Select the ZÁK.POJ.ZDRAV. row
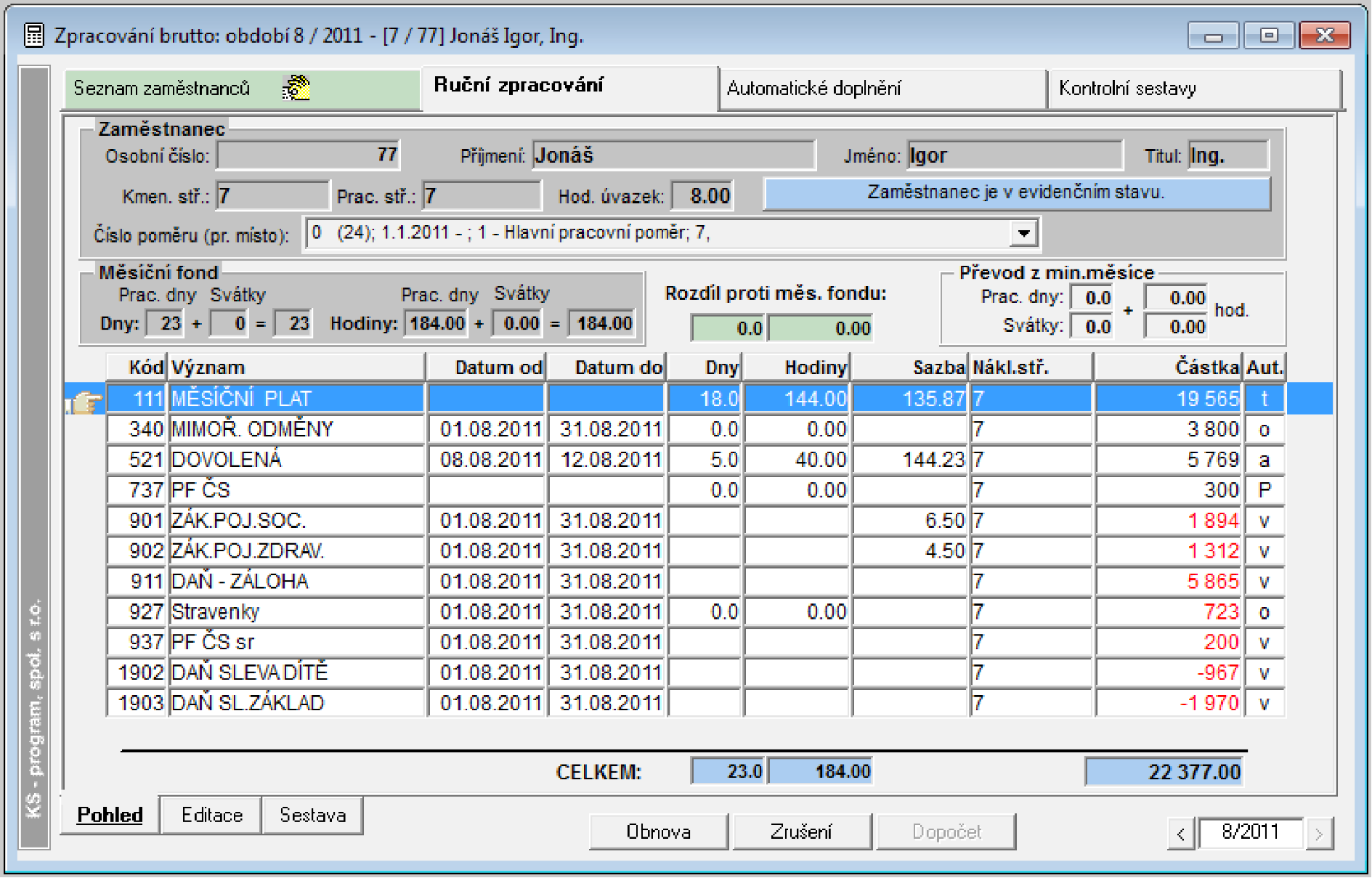 coord(697,551)
